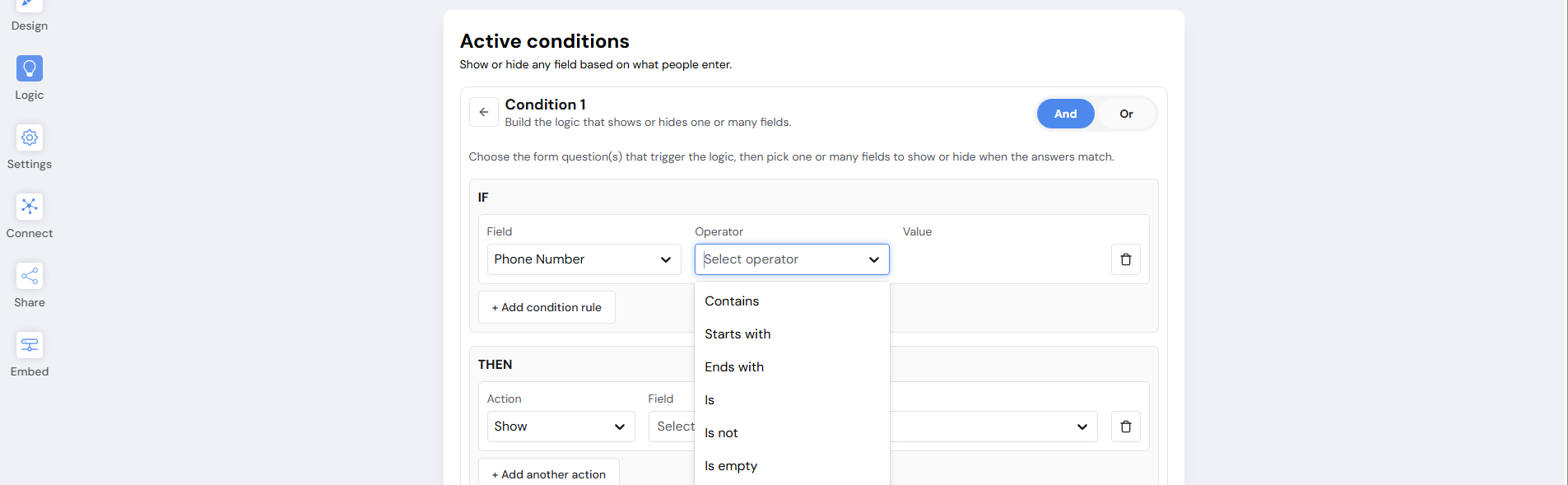
Task: Open the Share icon in sidebar
Action: pos(30,276)
